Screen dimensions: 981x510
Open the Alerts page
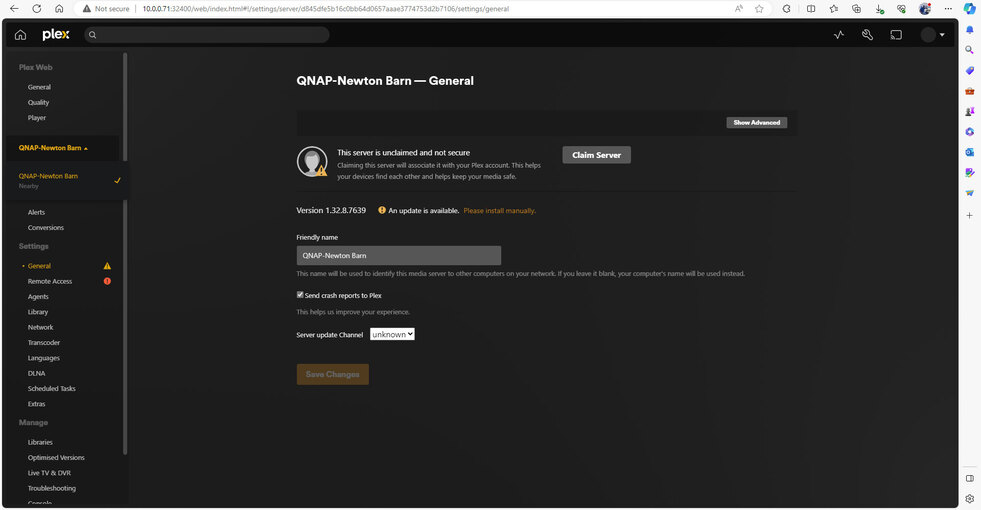click(x=36, y=212)
